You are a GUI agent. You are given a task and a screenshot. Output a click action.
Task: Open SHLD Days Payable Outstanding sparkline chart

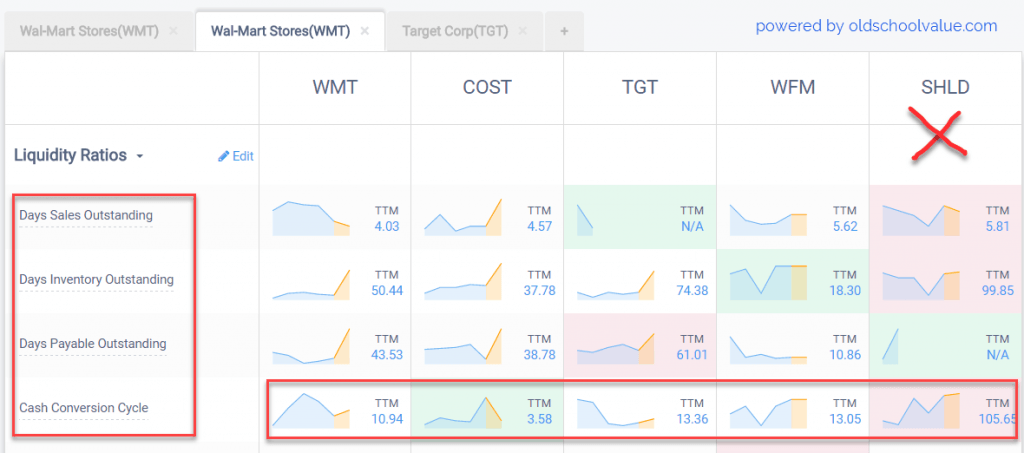(891, 346)
